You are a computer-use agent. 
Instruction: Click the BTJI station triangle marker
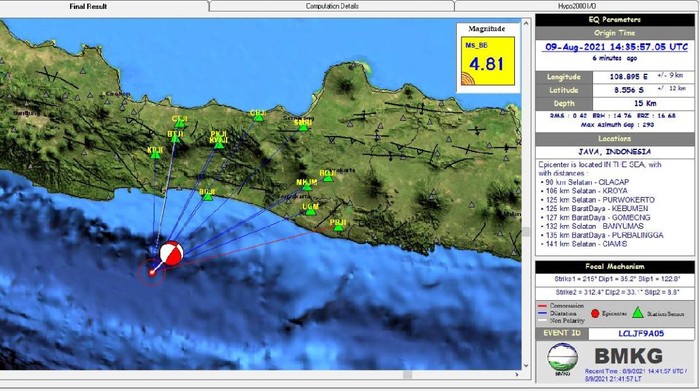[175, 139]
